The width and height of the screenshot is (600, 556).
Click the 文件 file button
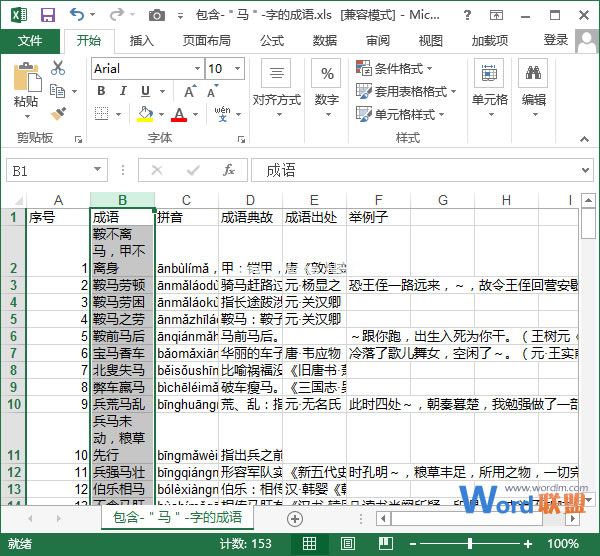click(x=30, y=41)
